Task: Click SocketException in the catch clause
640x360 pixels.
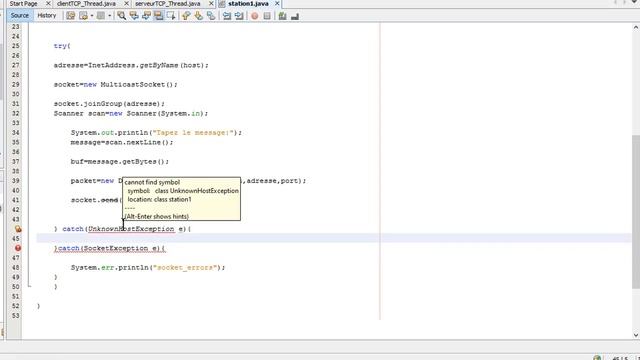Action: click(x=116, y=248)
